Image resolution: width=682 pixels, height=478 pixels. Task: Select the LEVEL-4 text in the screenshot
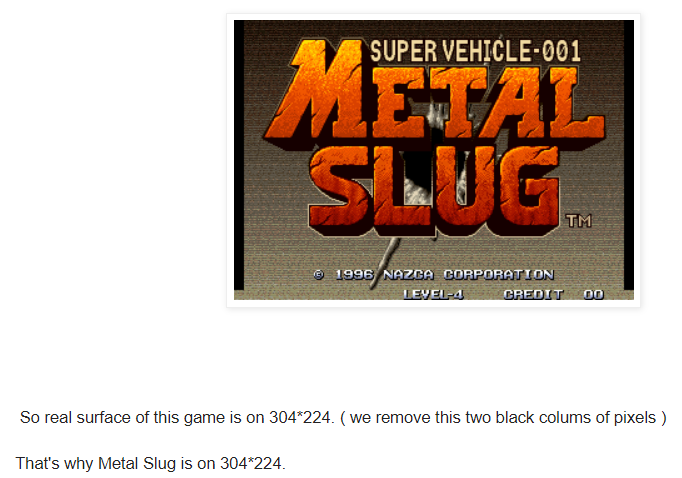[433, 295]
